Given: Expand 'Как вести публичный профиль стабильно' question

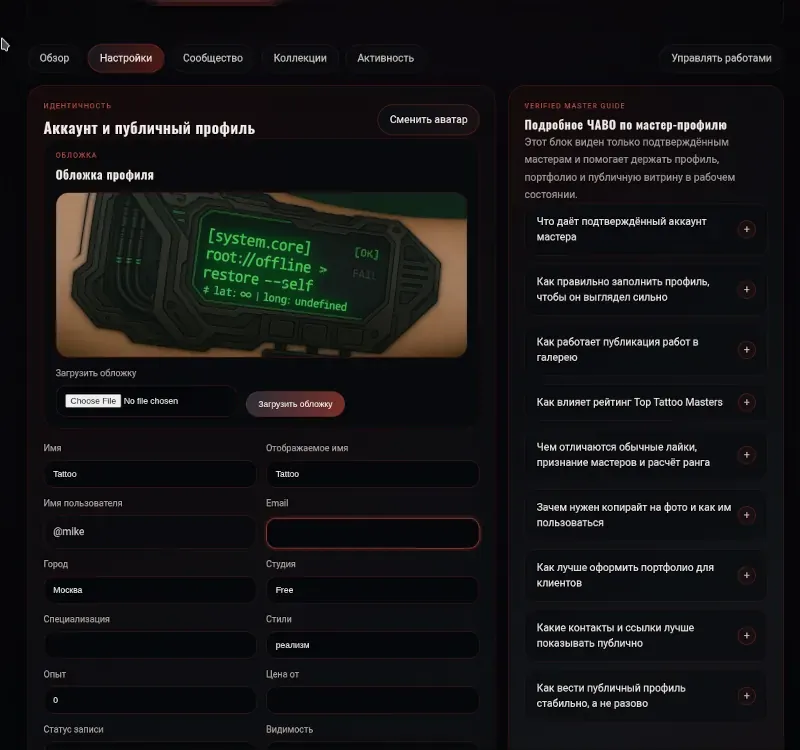Looking at the screenshot, I should [x=645, y=695].
